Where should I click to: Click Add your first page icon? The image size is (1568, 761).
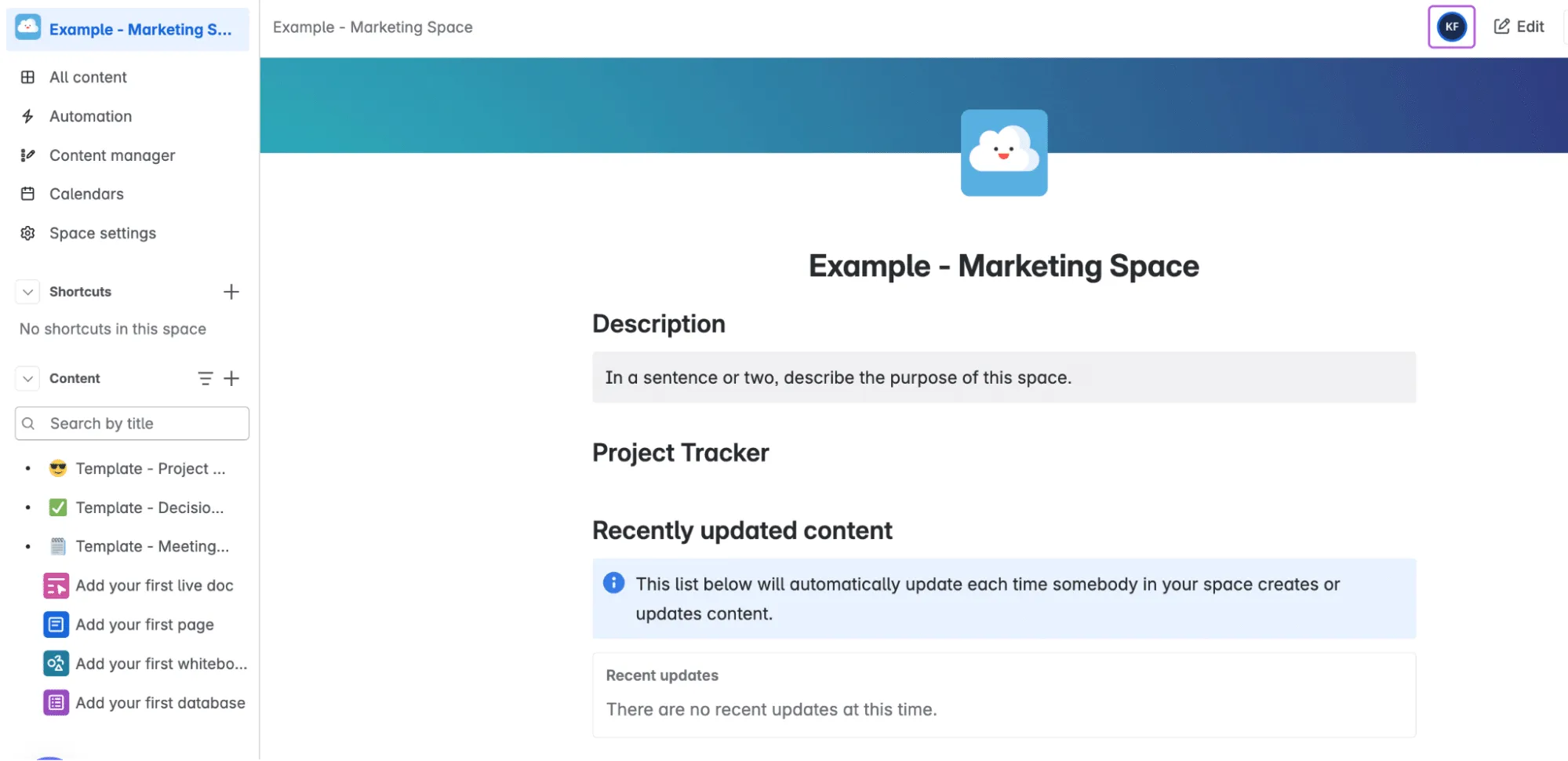click(x=56, y=624)
